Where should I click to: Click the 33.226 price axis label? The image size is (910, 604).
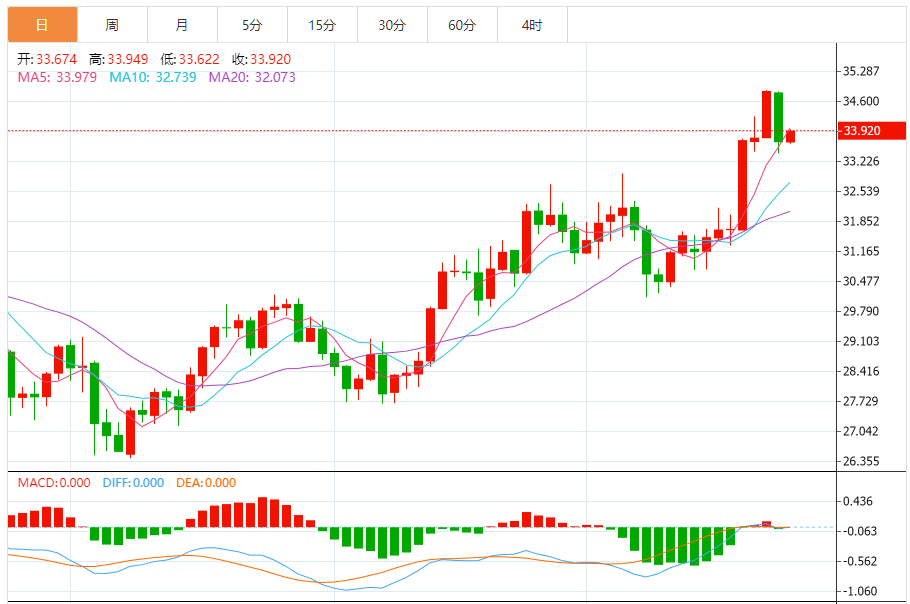861,161
